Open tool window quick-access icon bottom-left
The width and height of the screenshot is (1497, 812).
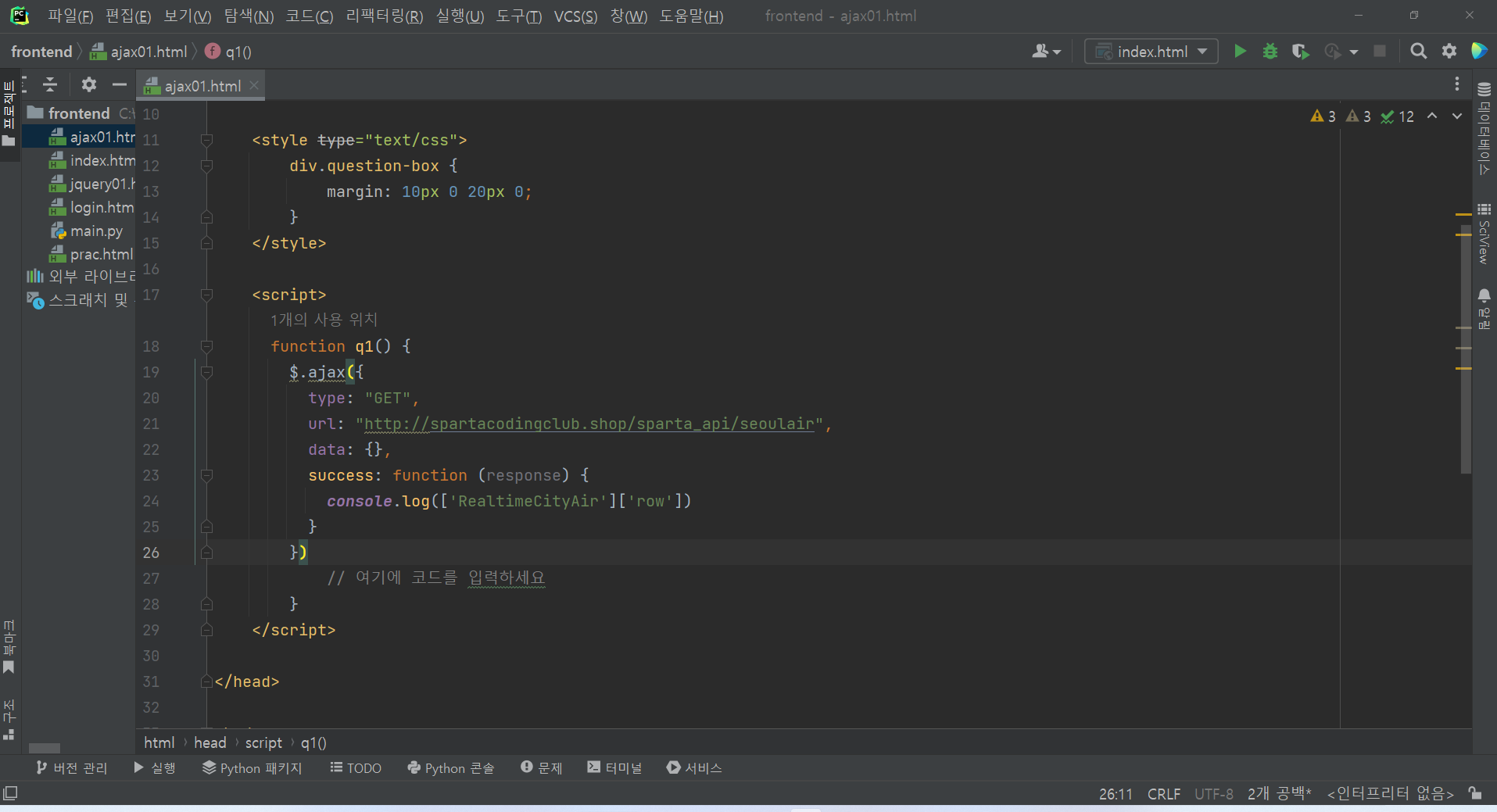coord(10,793)
